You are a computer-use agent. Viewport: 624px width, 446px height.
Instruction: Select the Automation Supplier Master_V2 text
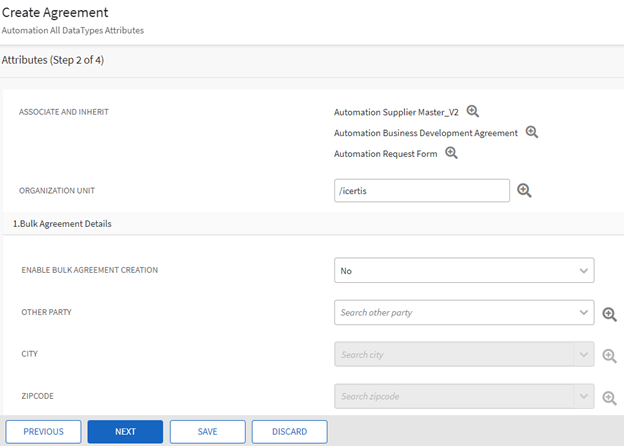[x=396, y=113]
